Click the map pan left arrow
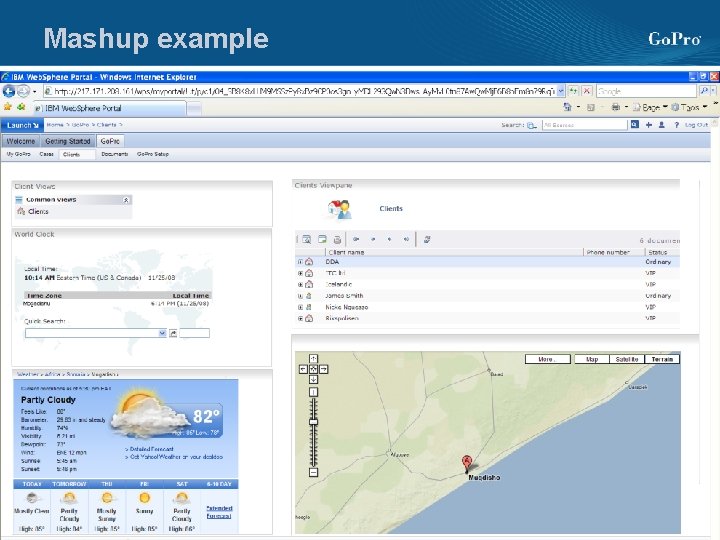 pyautogui.click(x=303, y=369)
